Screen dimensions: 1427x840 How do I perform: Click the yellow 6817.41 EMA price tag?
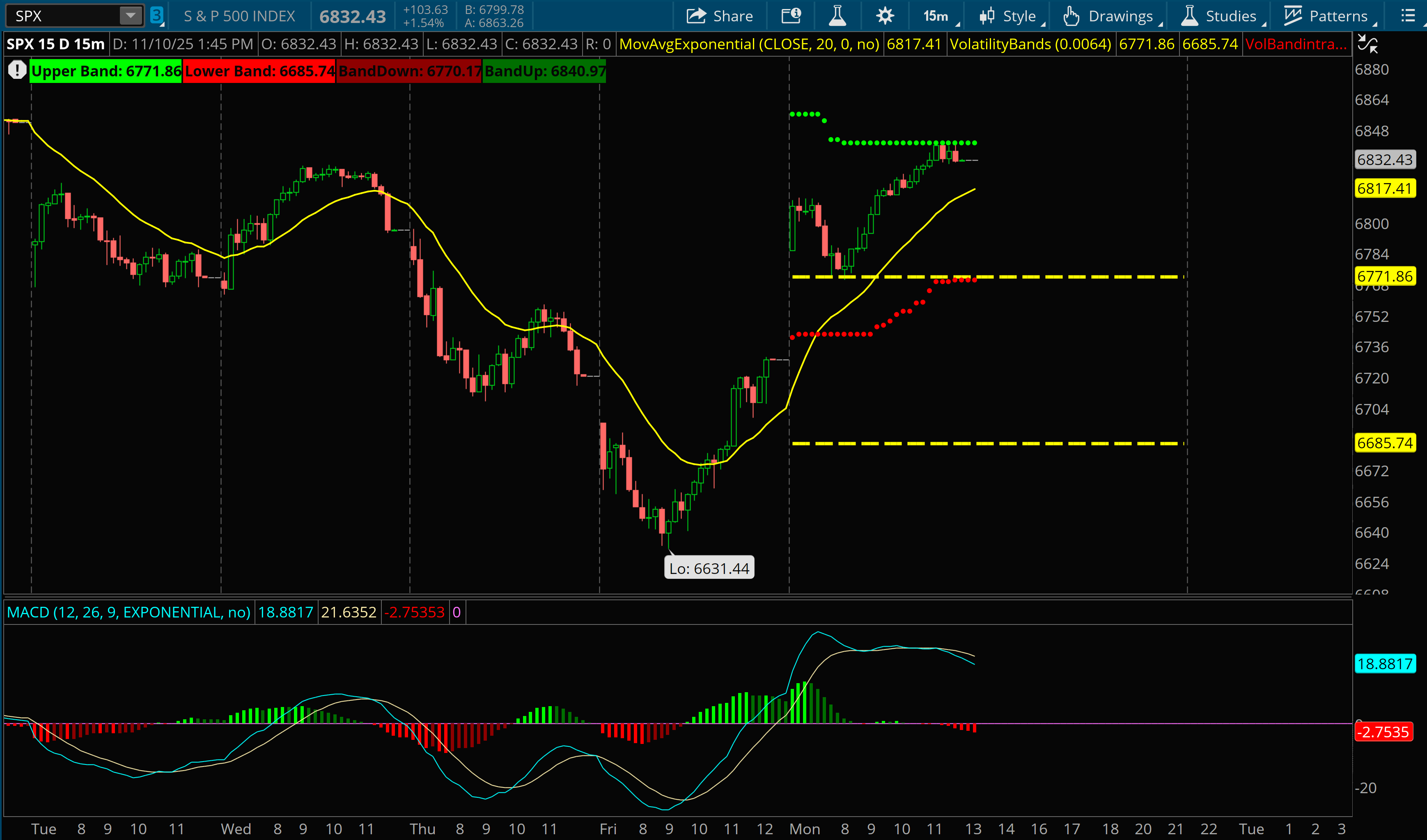(x=1385, y=188)
